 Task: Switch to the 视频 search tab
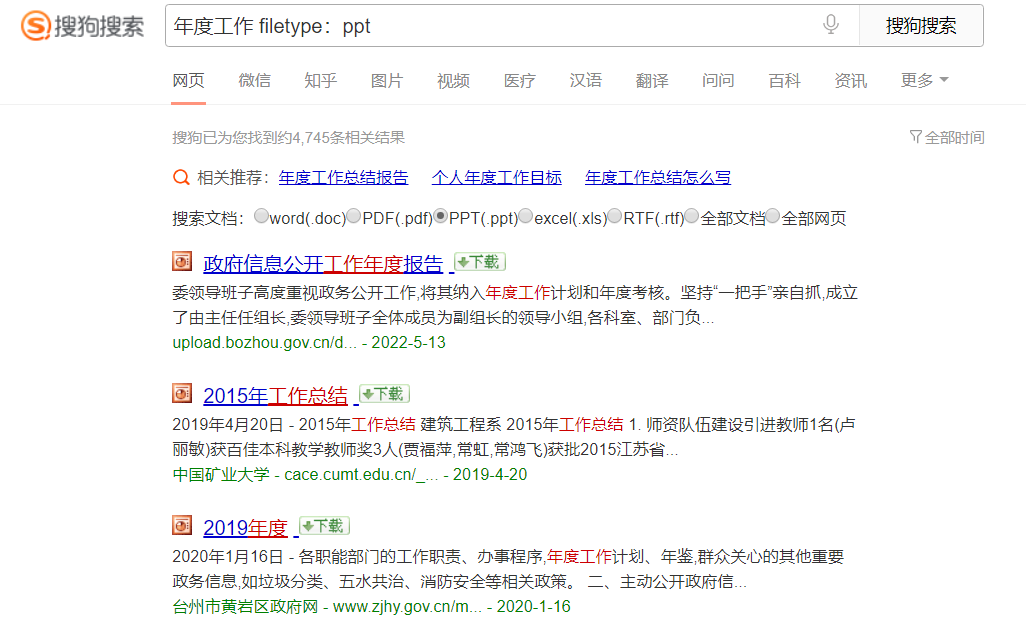[x=453, y=80]
